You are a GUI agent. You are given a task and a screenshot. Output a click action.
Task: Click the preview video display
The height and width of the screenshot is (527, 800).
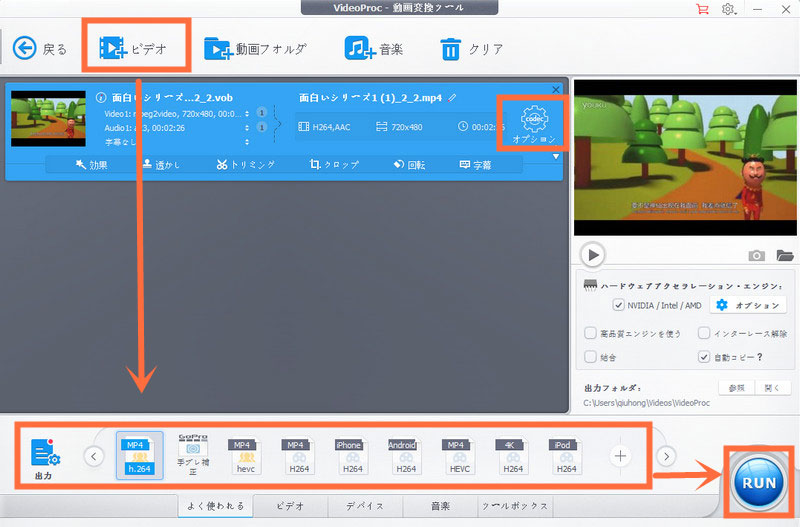click(685, 158)
